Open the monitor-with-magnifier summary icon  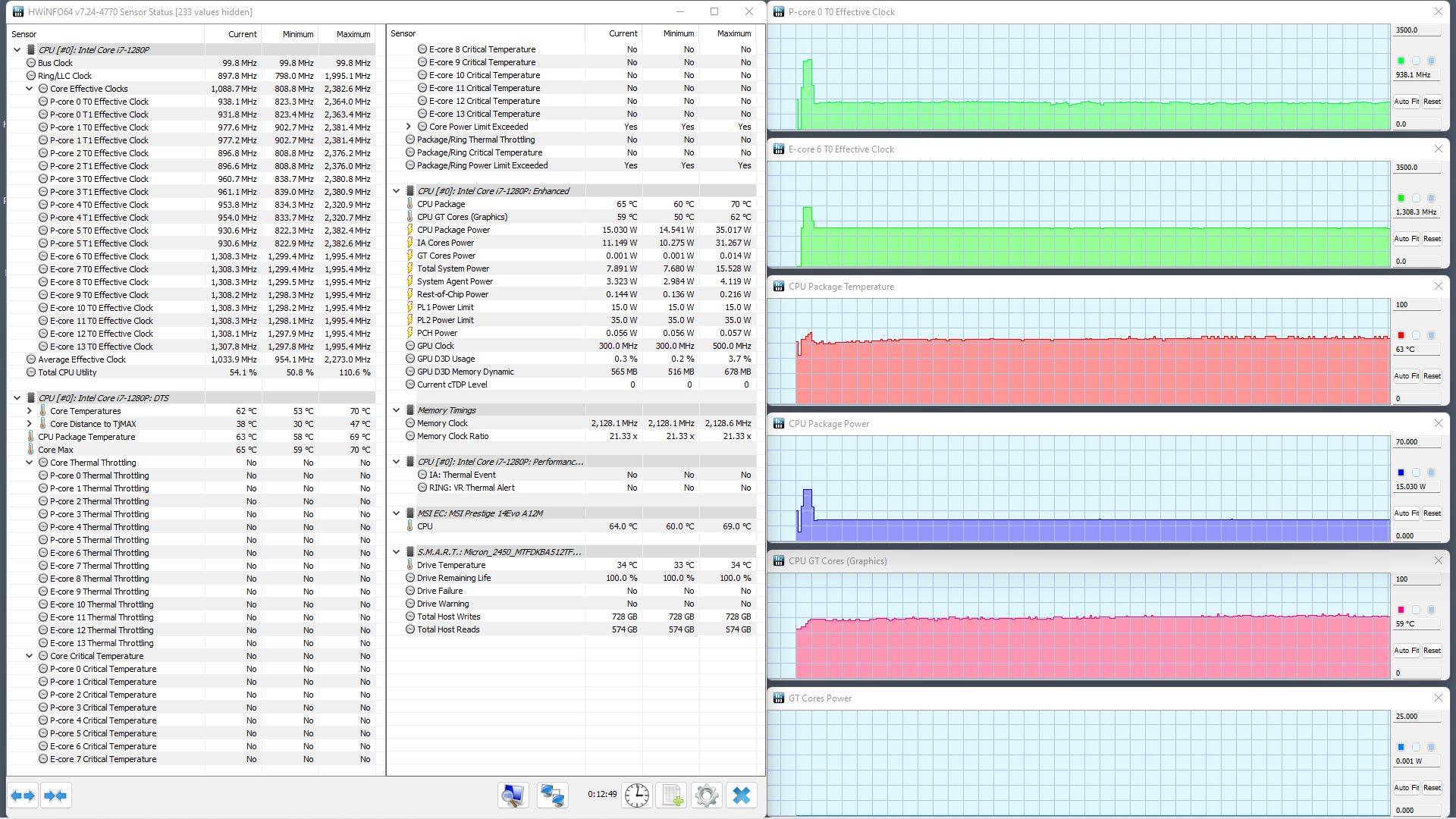coord(513,795)
